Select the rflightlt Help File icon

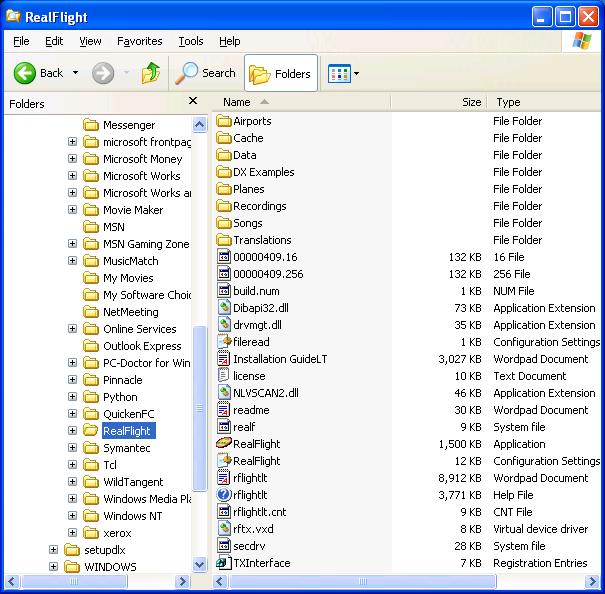click(x=224, y=494)
